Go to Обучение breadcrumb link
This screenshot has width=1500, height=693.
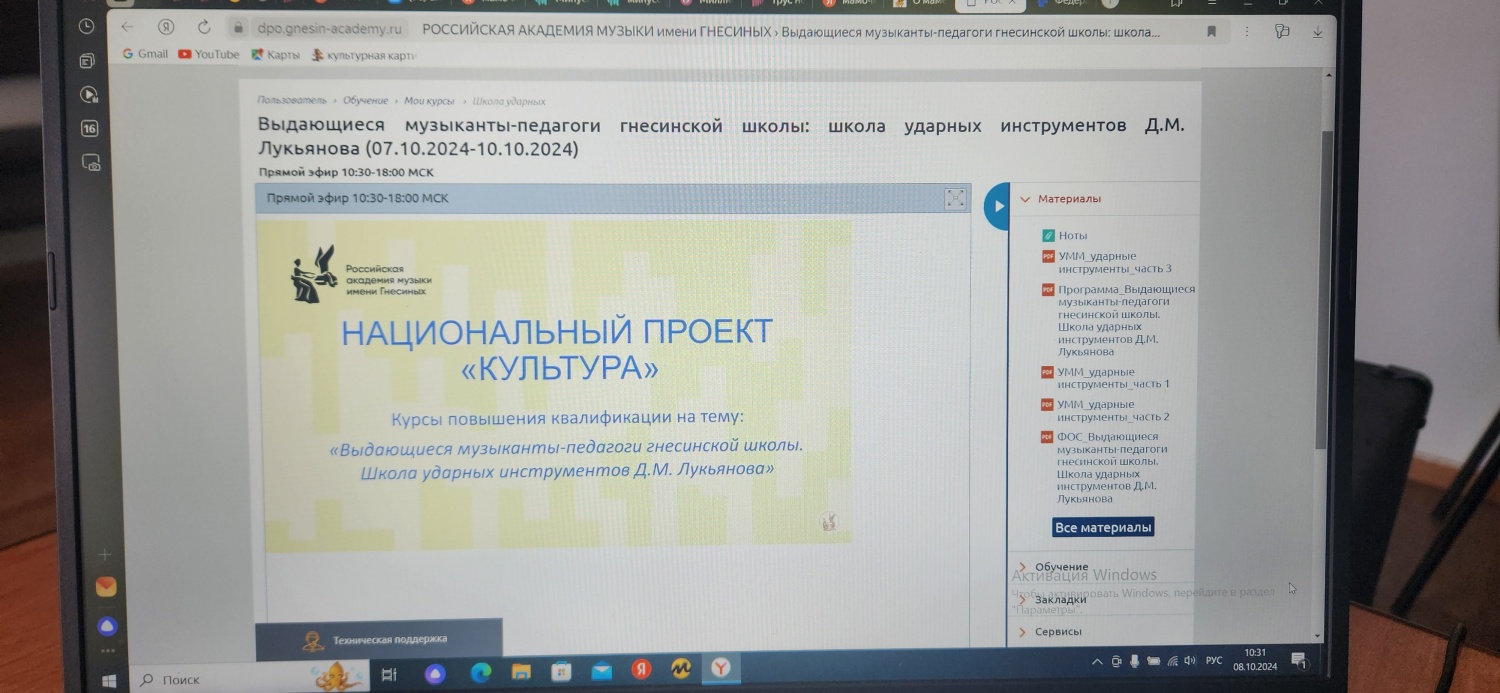pyautogui.click(x=365, y=101)
